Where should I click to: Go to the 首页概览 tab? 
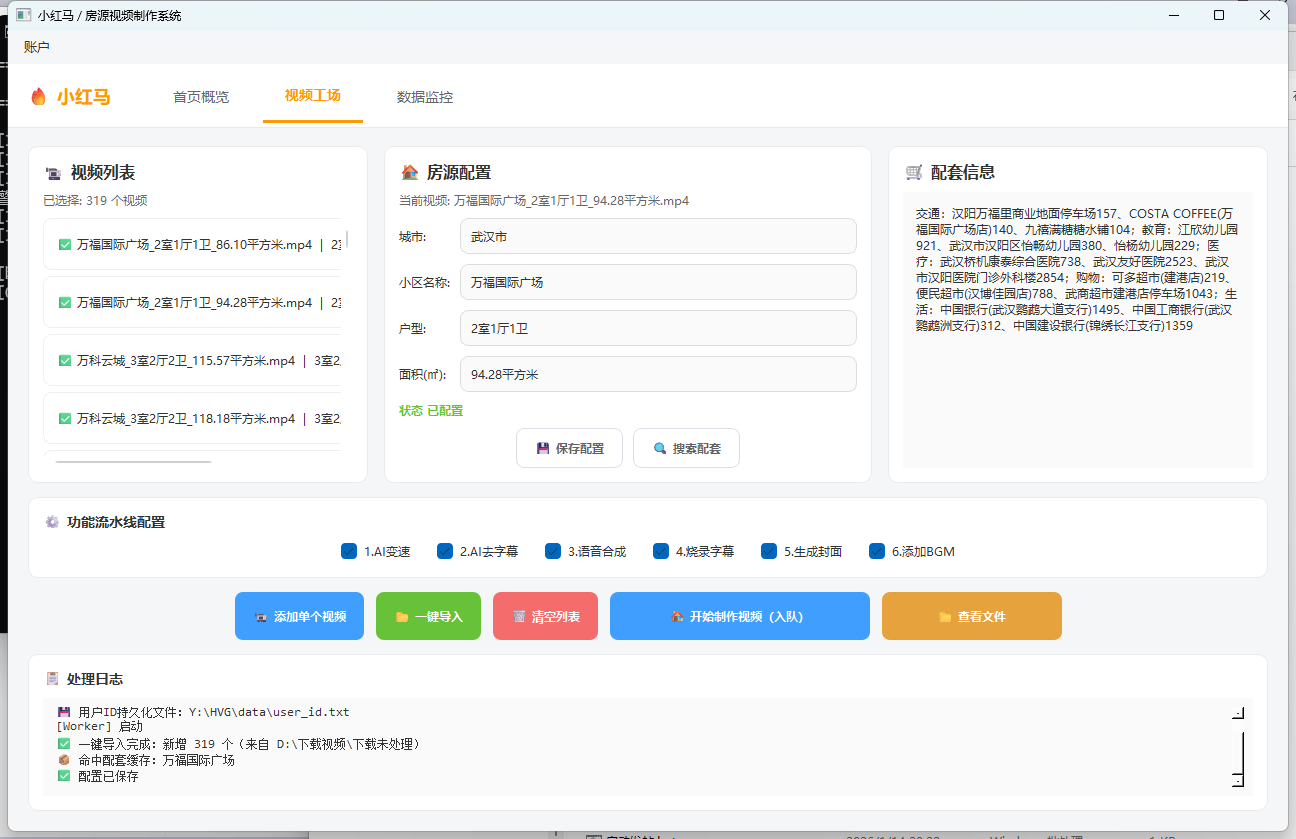(201, 97)
